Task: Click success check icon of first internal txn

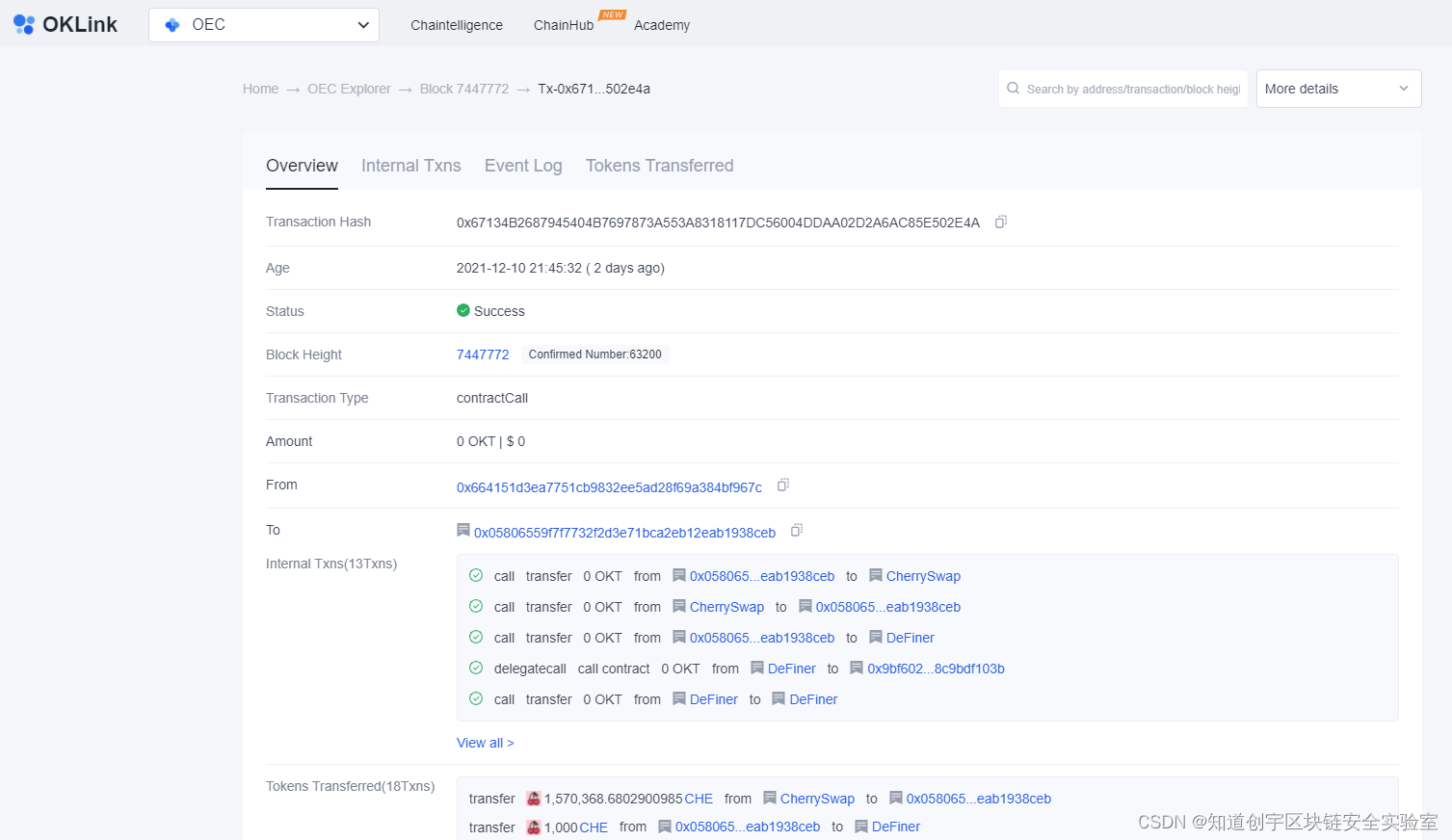Action: point(476,575)
